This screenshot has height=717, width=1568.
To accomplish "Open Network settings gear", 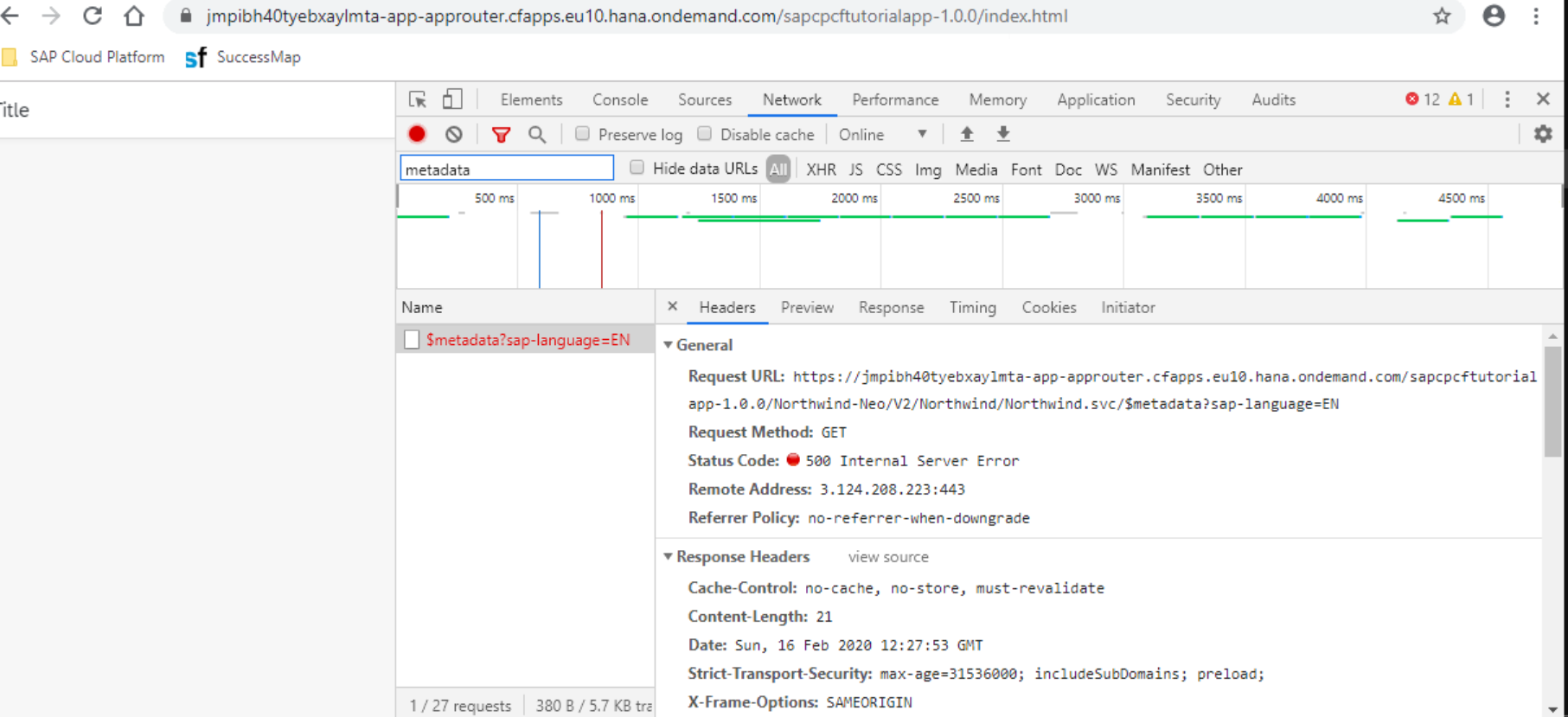I will coord(1543,134).
